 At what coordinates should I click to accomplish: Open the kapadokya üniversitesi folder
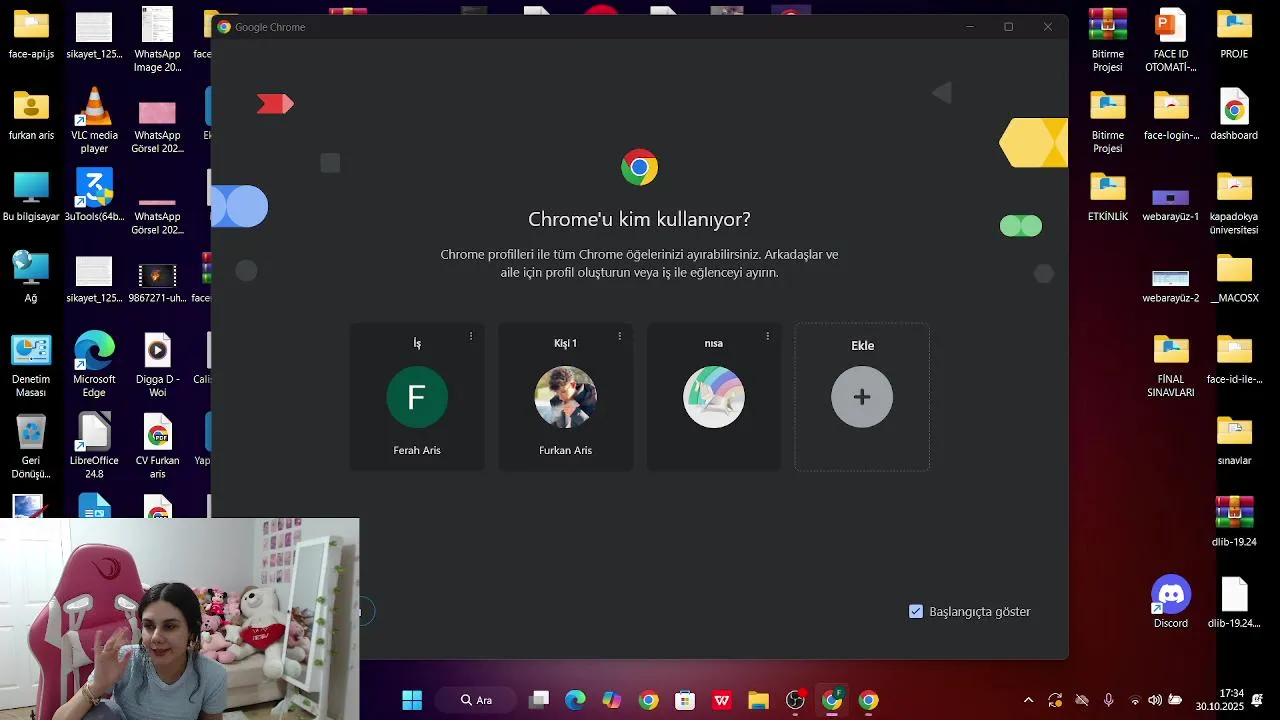[1234, 203]
